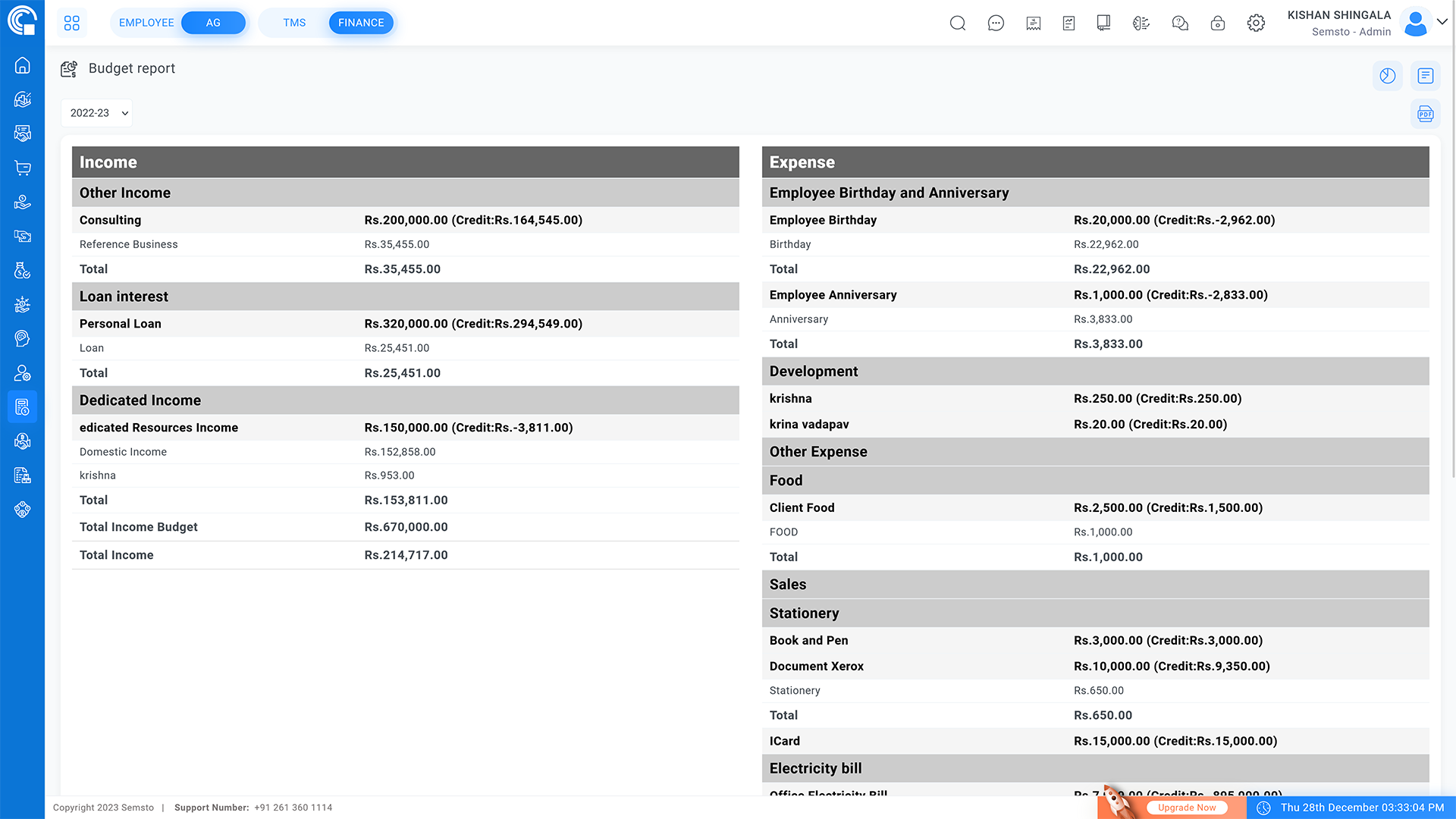The height and width of the screenshot is (819, 1456).
Task: Click the Semsto logo
Action: (x=23, y=20)
